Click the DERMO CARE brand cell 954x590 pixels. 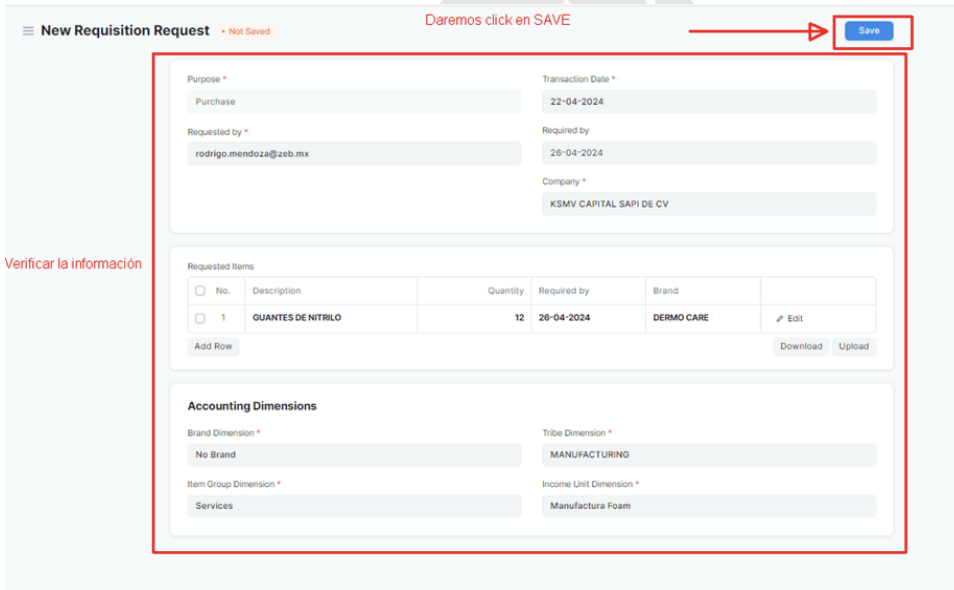[x=702, y=318]
